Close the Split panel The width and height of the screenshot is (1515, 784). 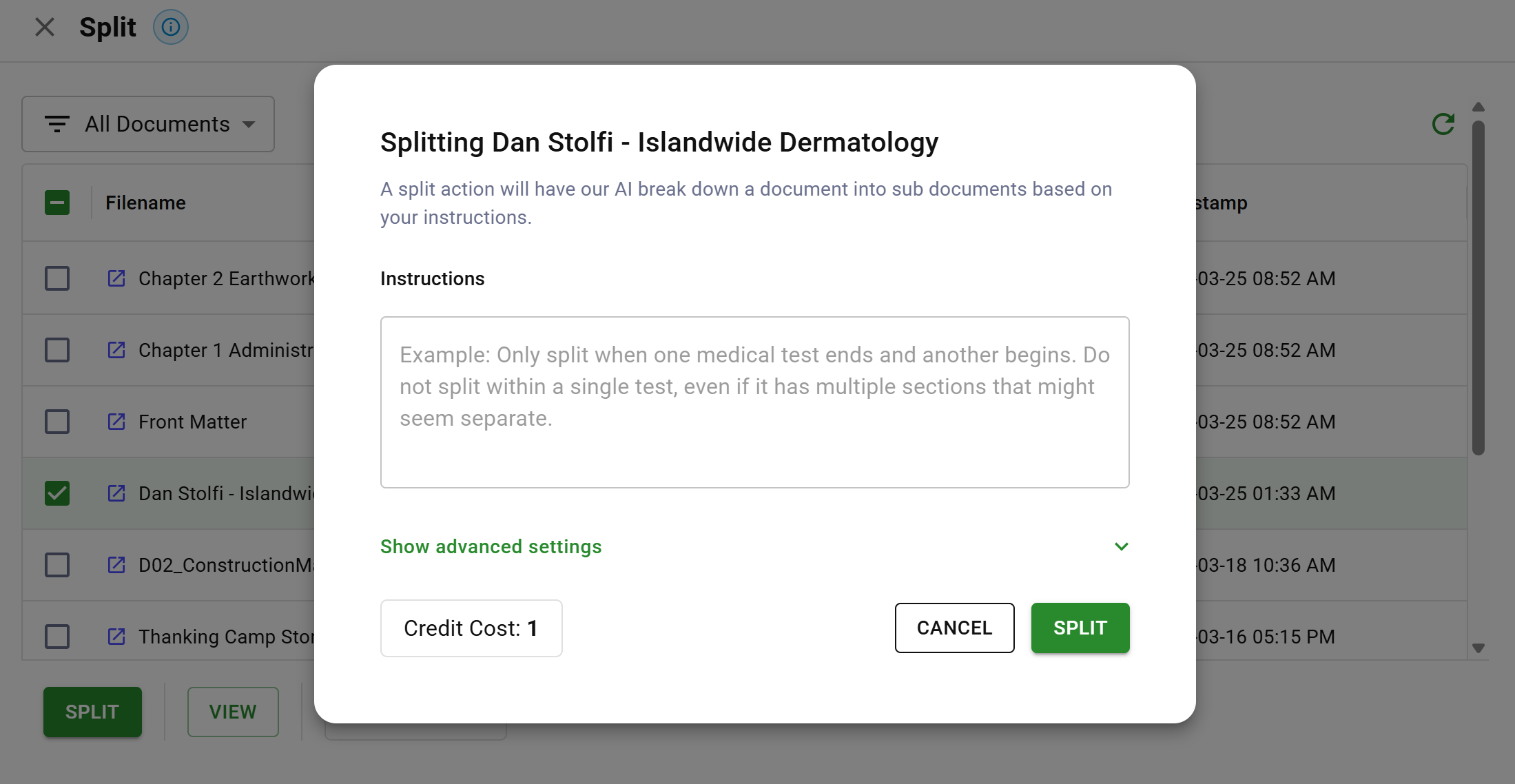click(x=44, y=27)
